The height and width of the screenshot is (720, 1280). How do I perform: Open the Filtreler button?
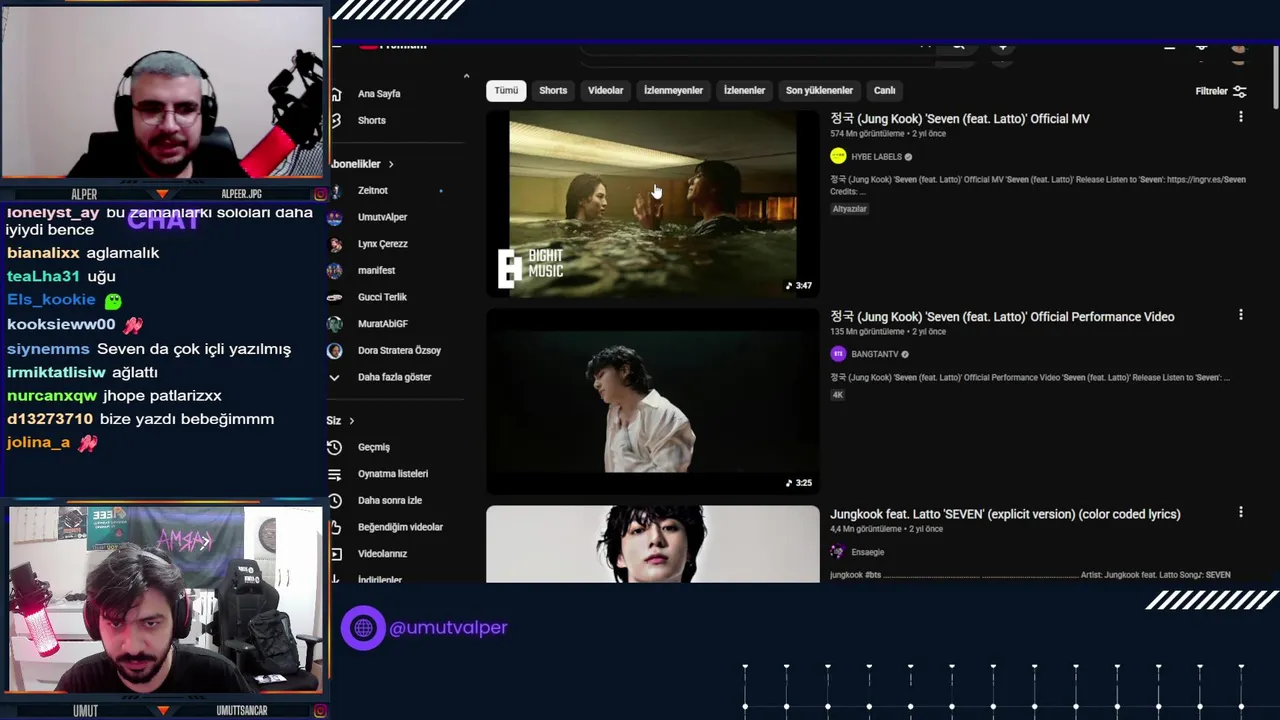pos(1221,91)
